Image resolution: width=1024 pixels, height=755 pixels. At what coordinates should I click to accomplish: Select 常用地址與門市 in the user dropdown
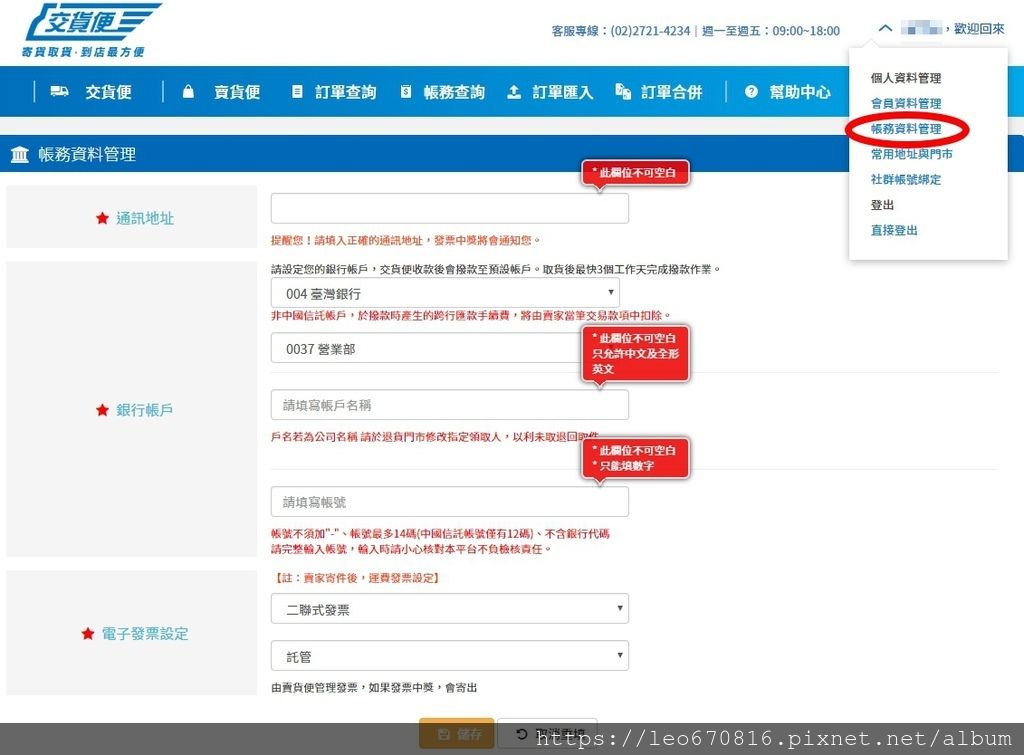(912, 154)
